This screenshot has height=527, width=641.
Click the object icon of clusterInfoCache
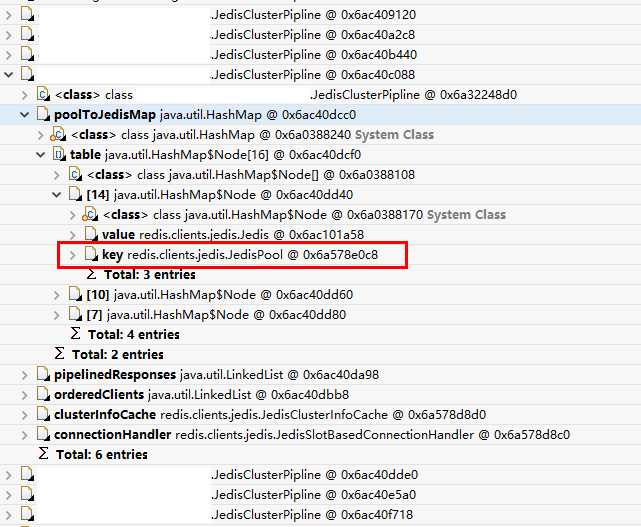(x=43, y=415)
